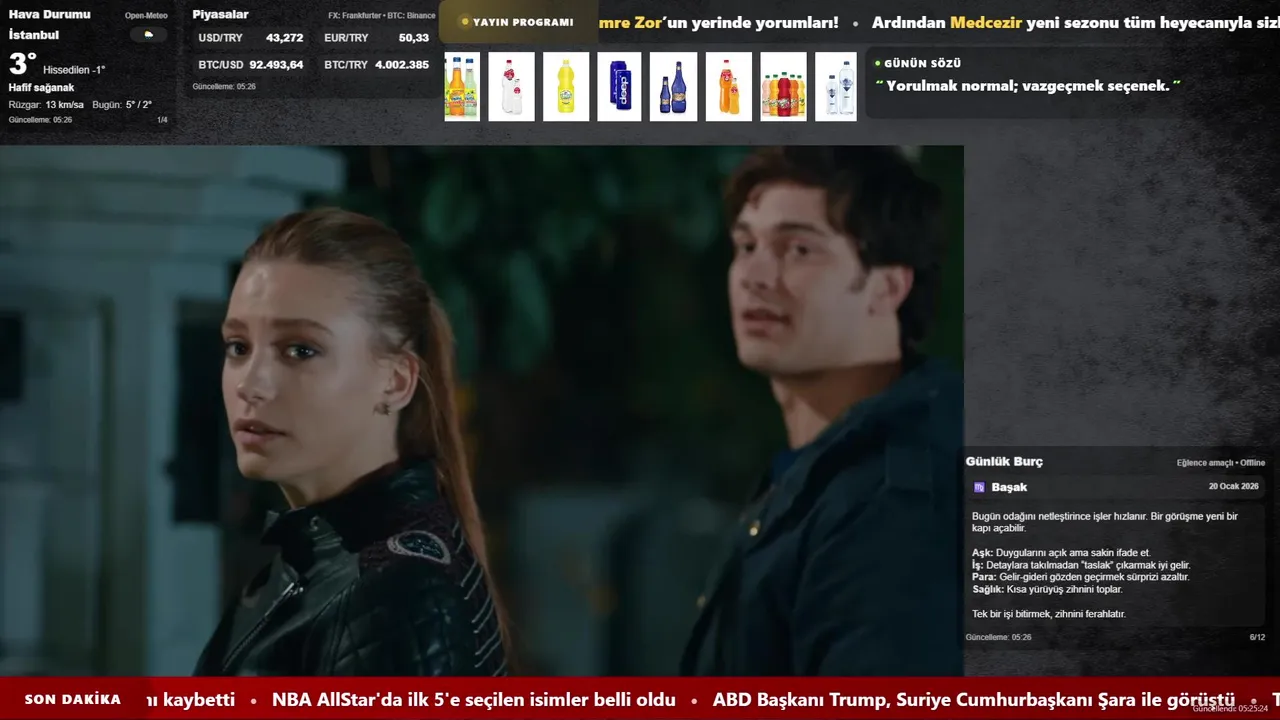Click the weather cloud-sun icon
The height and width of the screenshot is (720, 1280).
click(x=149, y=34)
